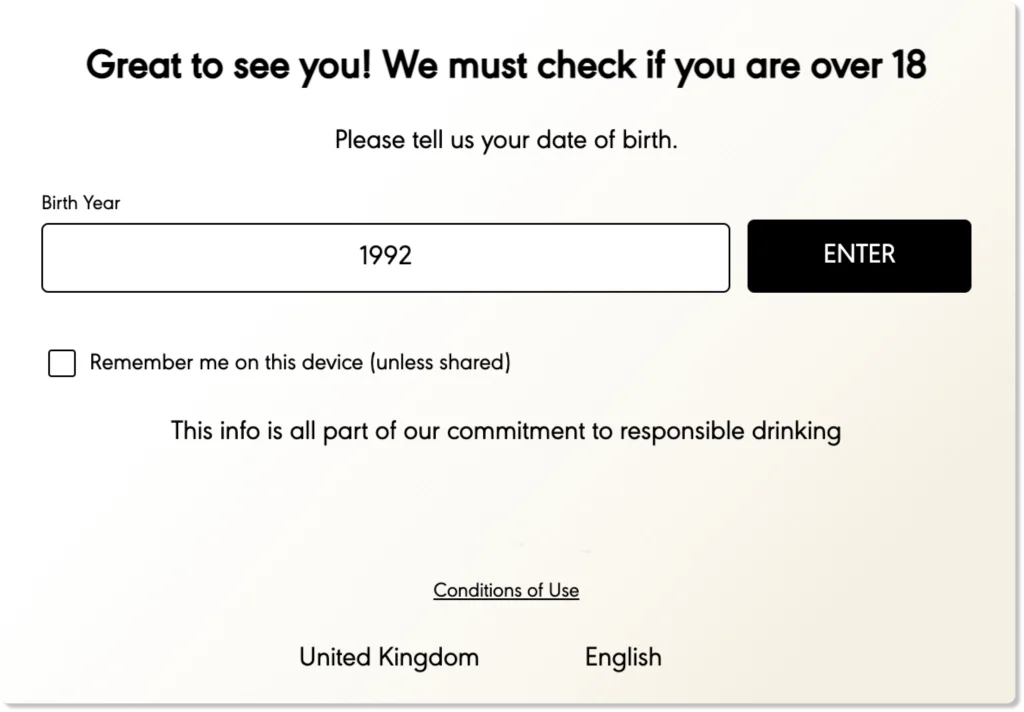Image resolution: width=1024 pixels, height=712 pixels.
Task: Enable remembering this device
Action: pyautogui.click(x=62, y=363)
